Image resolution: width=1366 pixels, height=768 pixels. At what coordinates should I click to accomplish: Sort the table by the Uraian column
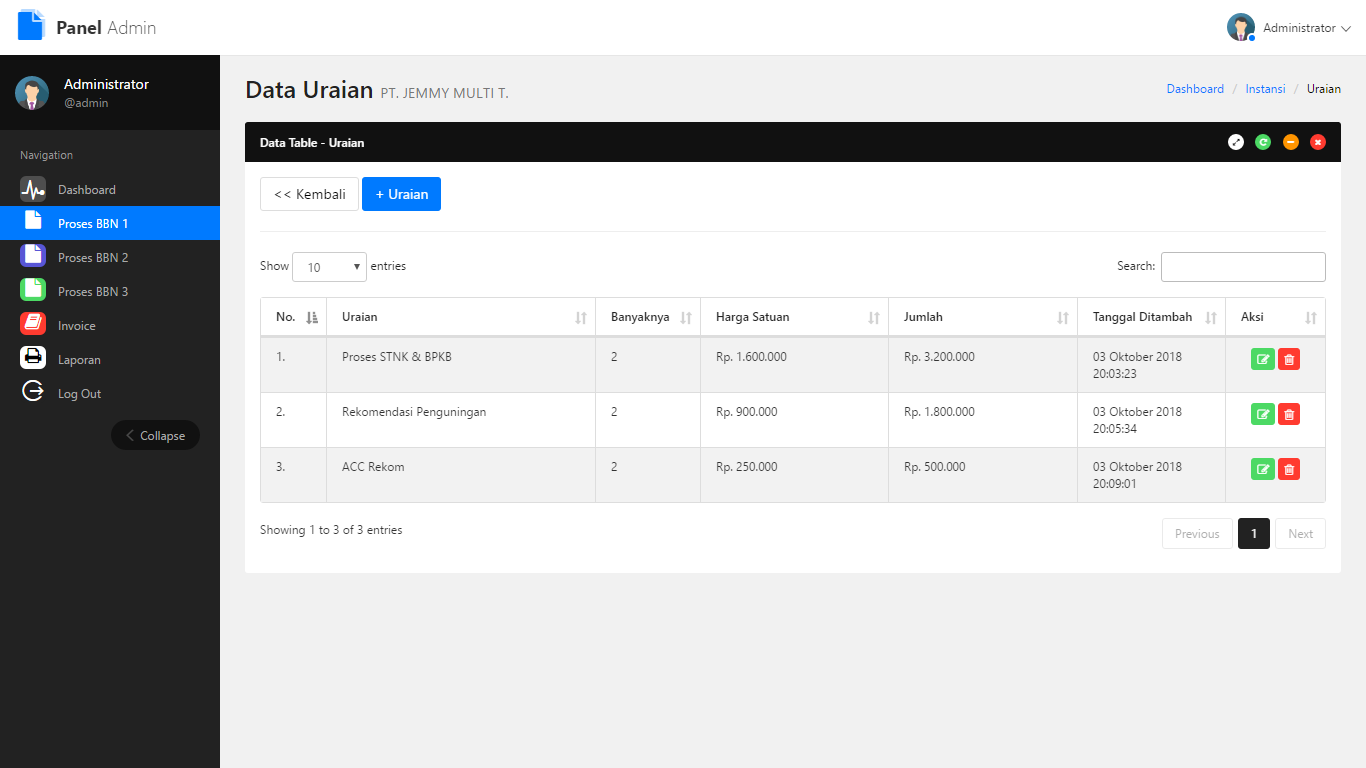tap(460, 317)
